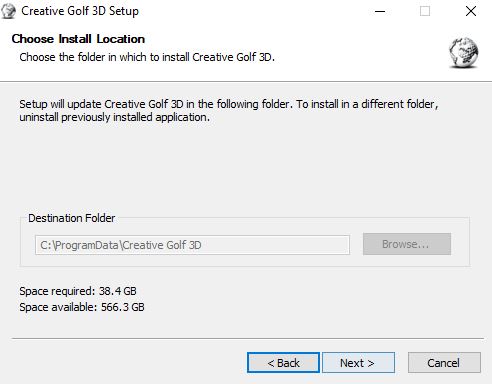Cancel the installation
The height and width of the screenshot is (384, 492).
444,363
